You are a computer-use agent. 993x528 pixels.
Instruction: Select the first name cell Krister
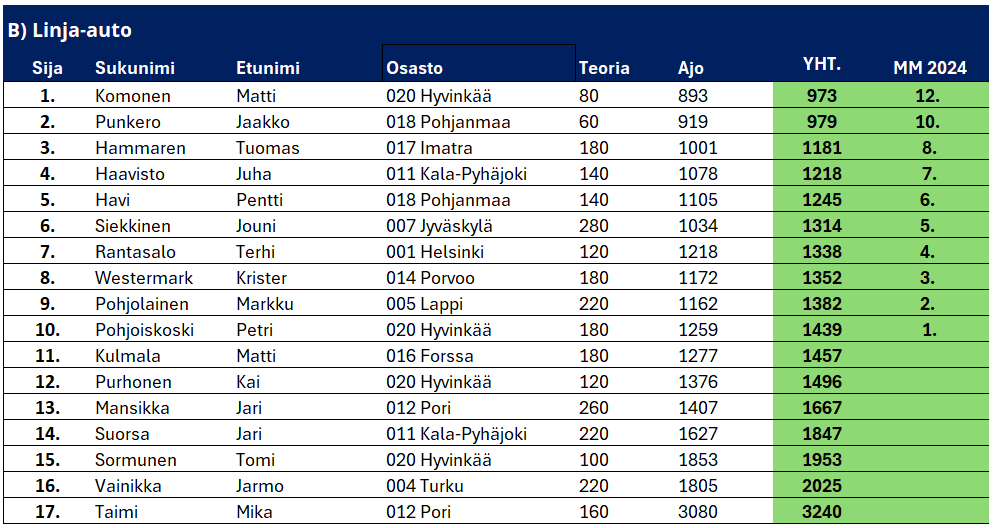pos(261,278)
